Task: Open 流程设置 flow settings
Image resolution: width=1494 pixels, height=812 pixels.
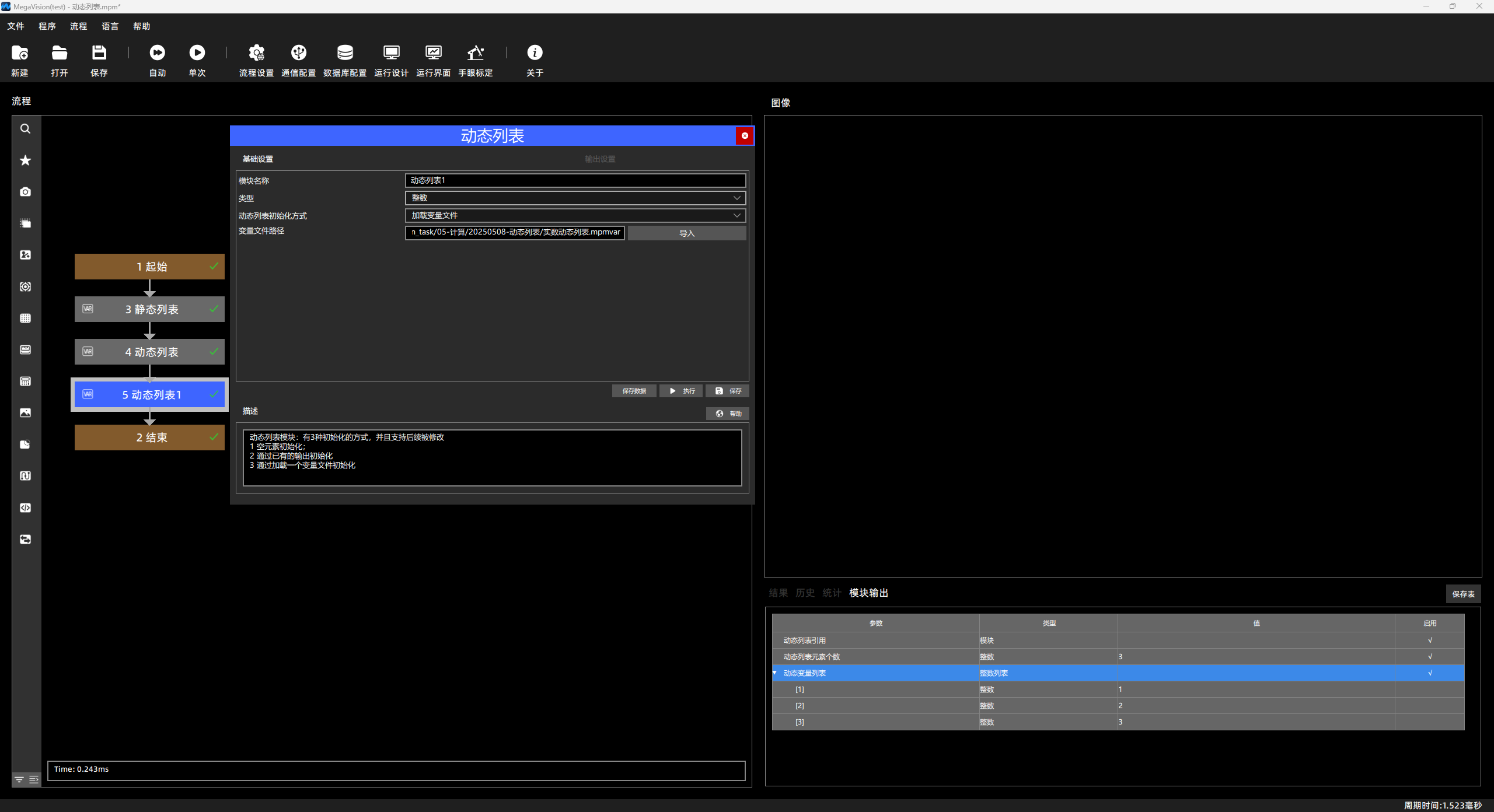Action: (x=257, y=53)
